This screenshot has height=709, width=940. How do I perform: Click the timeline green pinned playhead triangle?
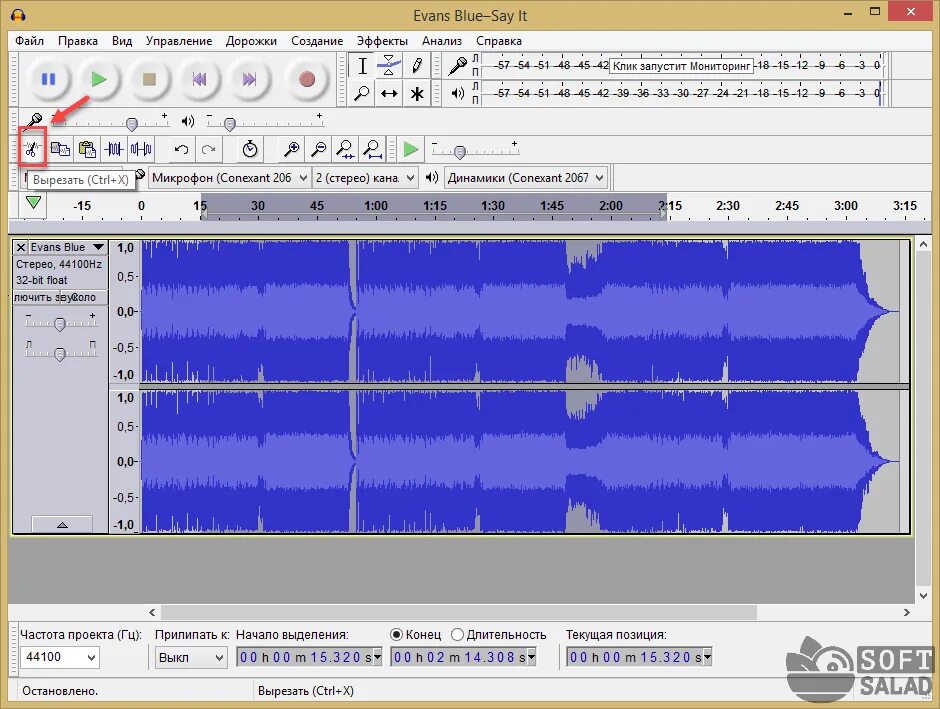point(34,203)
